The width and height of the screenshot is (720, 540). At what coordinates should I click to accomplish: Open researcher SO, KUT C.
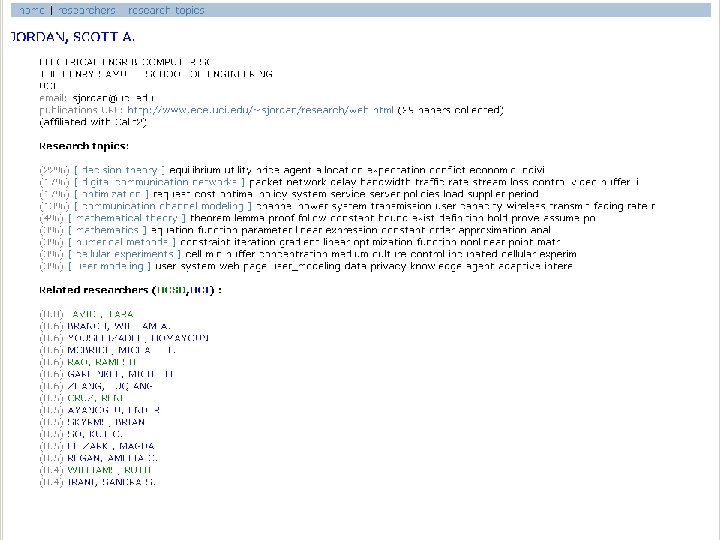pyautogui.click(x=95, y=433)
